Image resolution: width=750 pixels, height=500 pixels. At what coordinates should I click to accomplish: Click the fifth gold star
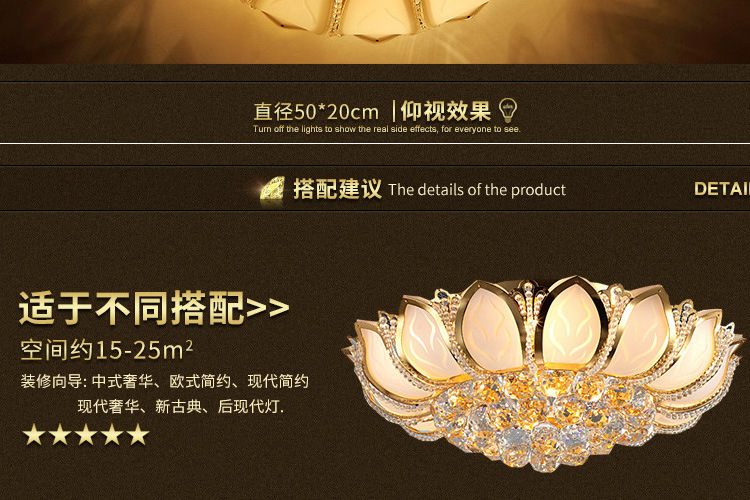(138, 434)
